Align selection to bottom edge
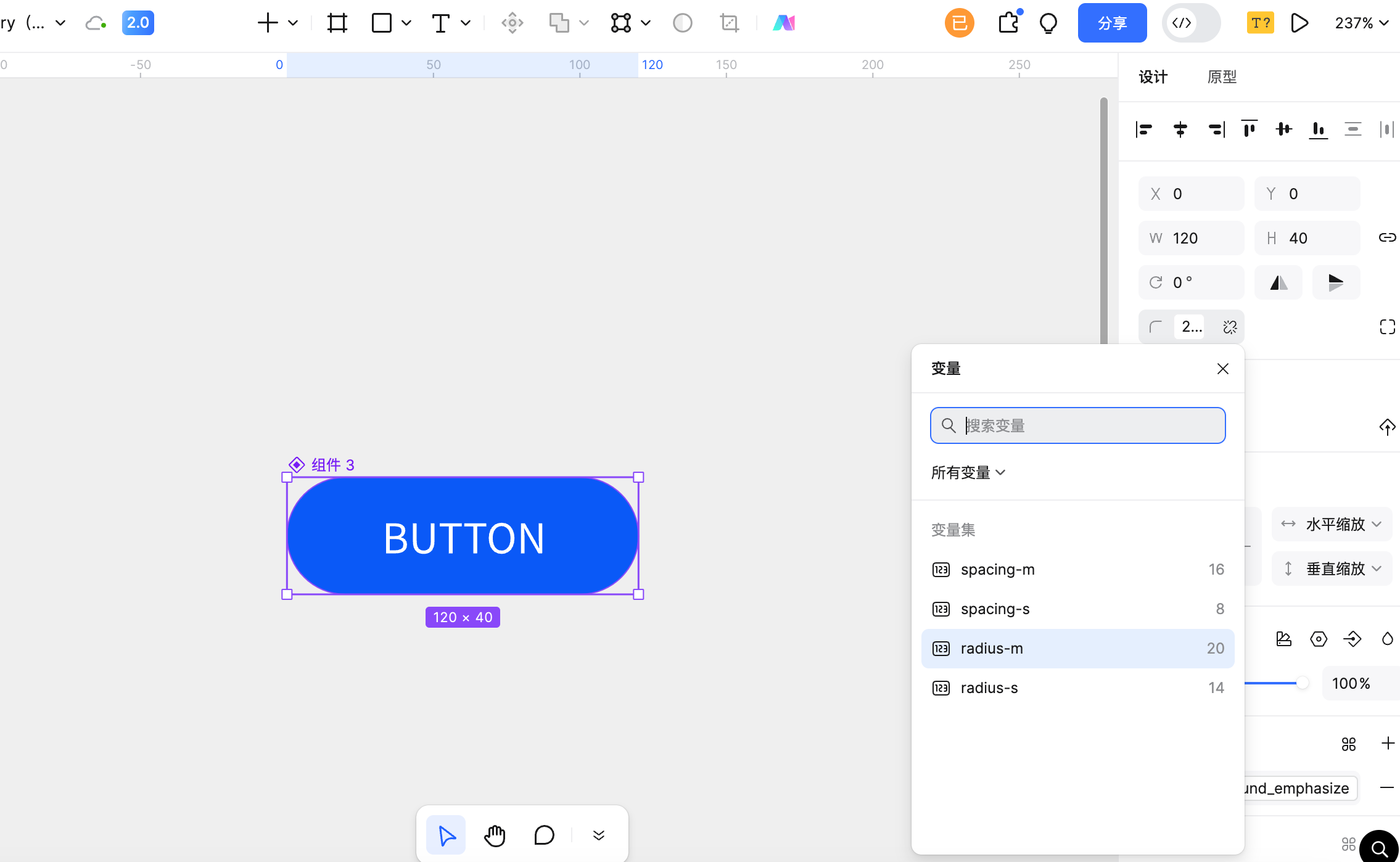The width and height of the screenshot is (1400, 862). [x=1319, y=129]
